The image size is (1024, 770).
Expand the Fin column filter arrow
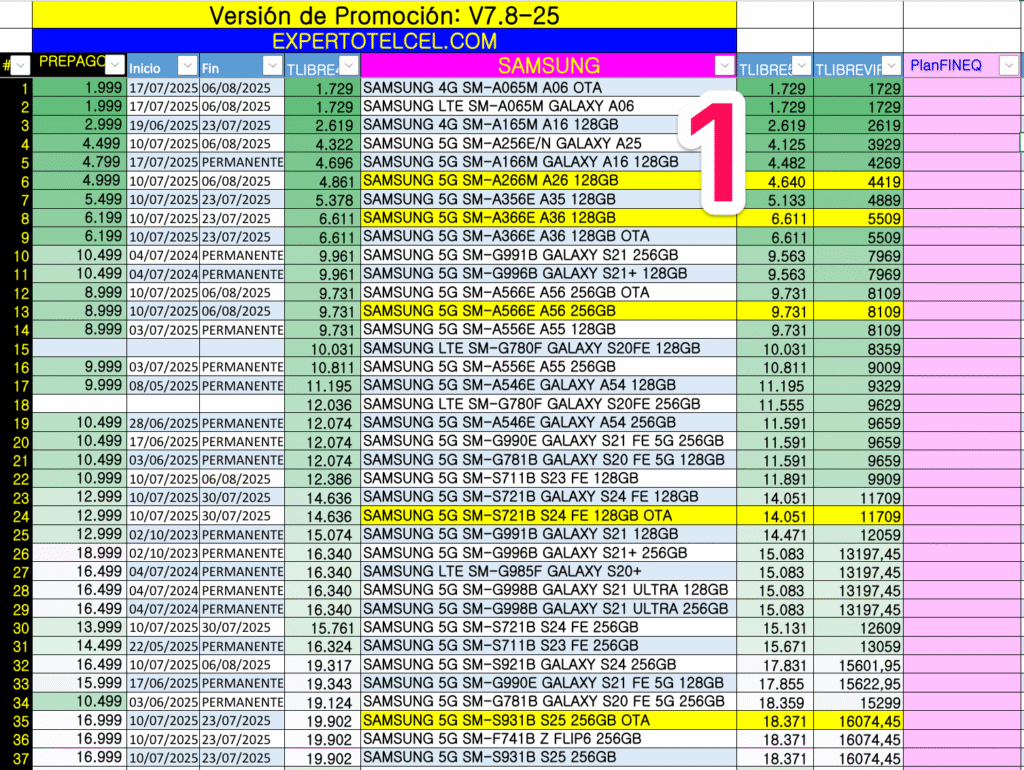click(271, 66)
